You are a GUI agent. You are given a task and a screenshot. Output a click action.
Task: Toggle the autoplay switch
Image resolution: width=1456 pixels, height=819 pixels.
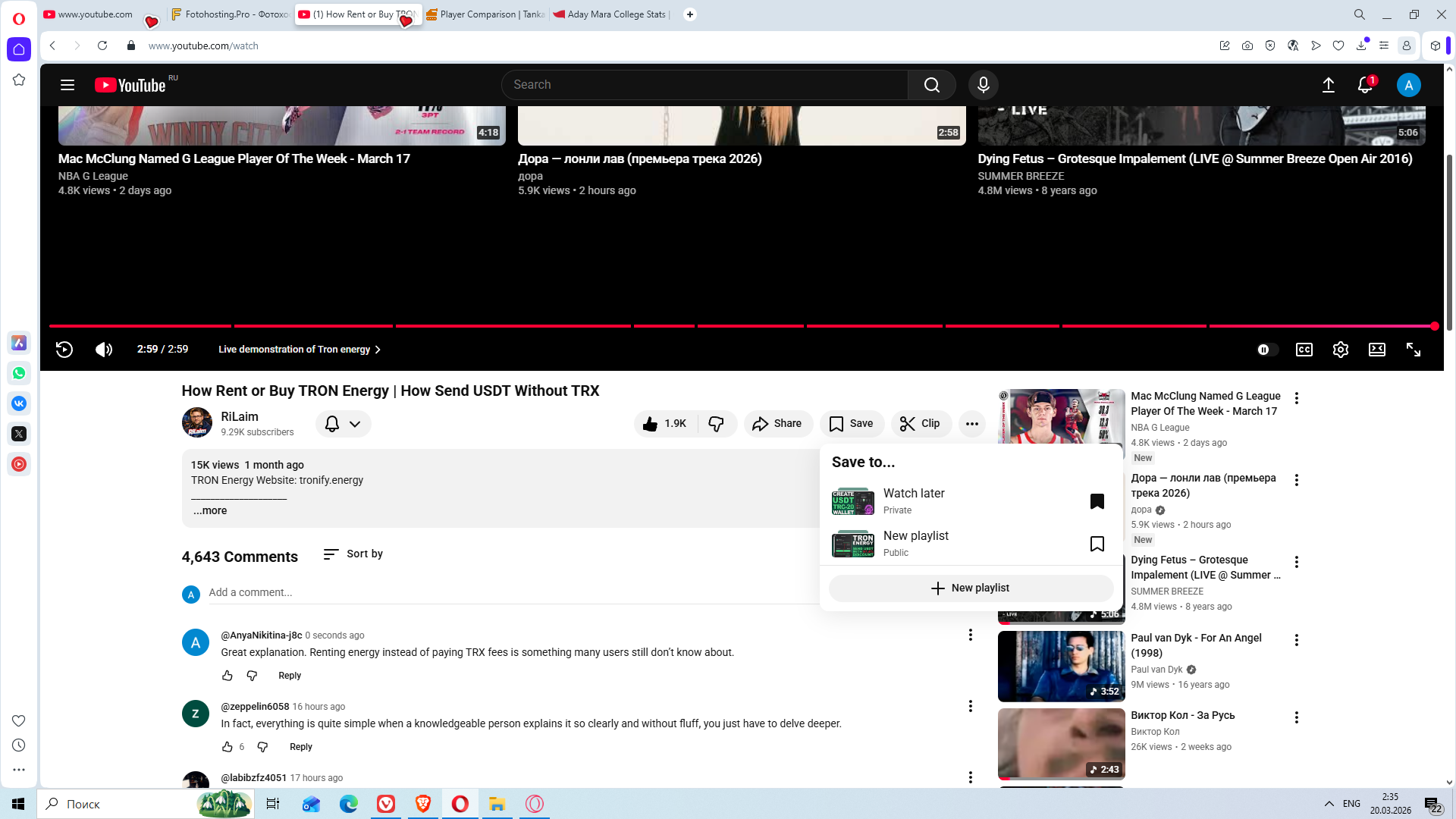coord(1266,350)
